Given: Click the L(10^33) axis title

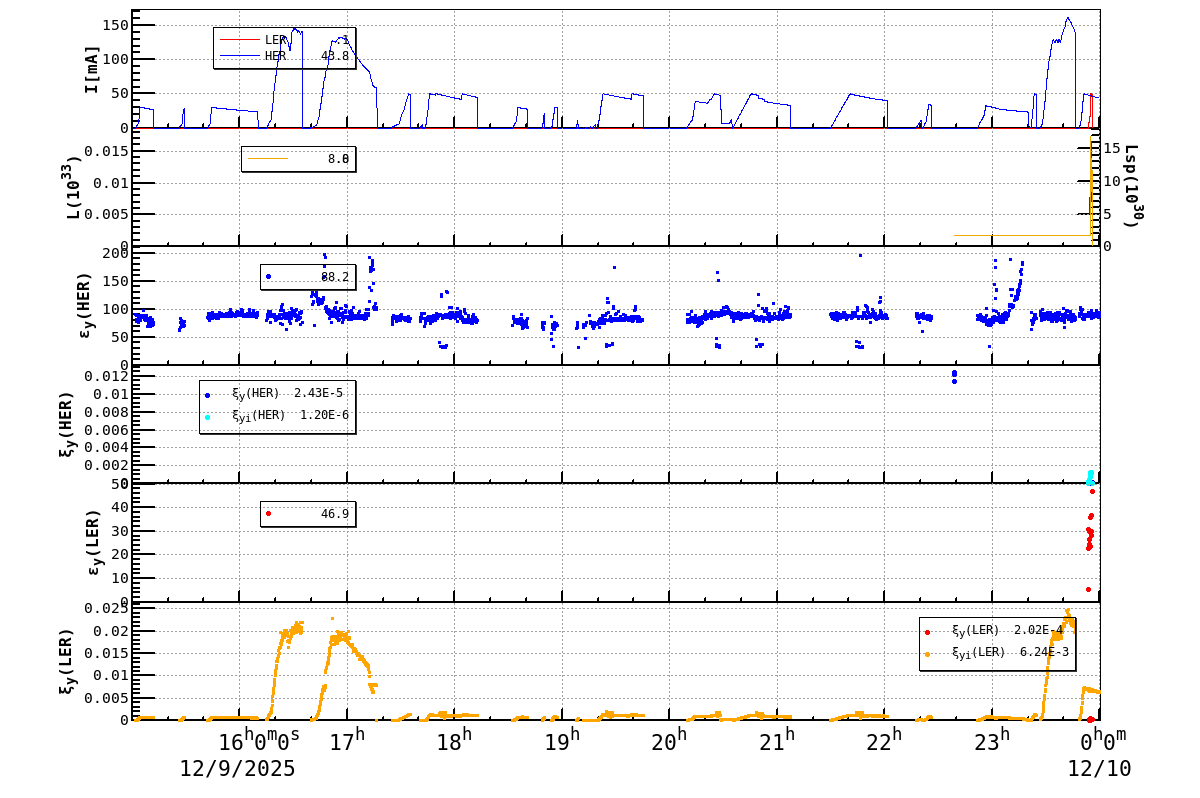Looking at the screenshot, I should point(73,187).
